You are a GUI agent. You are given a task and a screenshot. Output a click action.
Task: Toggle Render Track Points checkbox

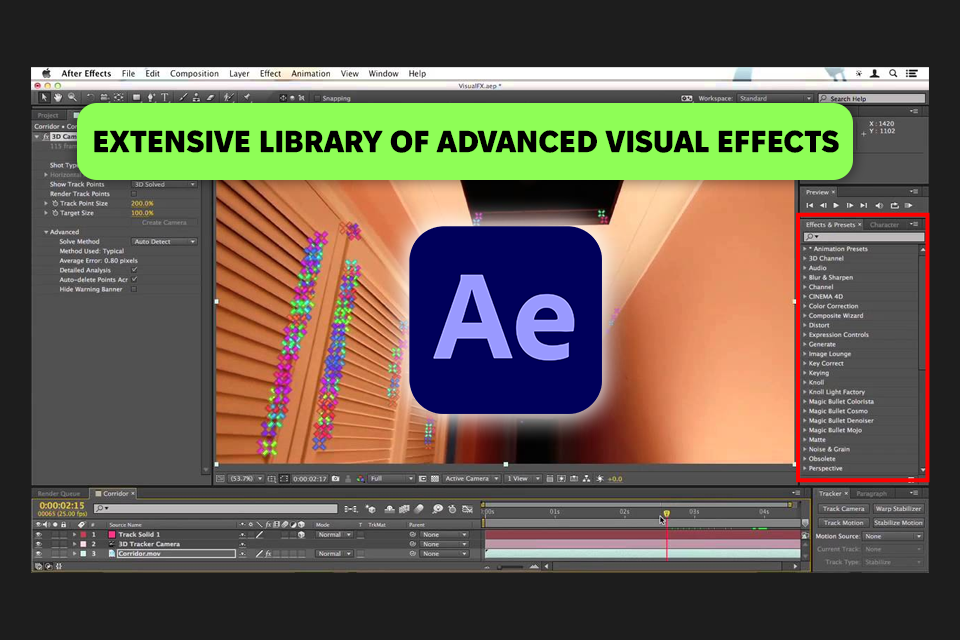(x=133, y=194)
